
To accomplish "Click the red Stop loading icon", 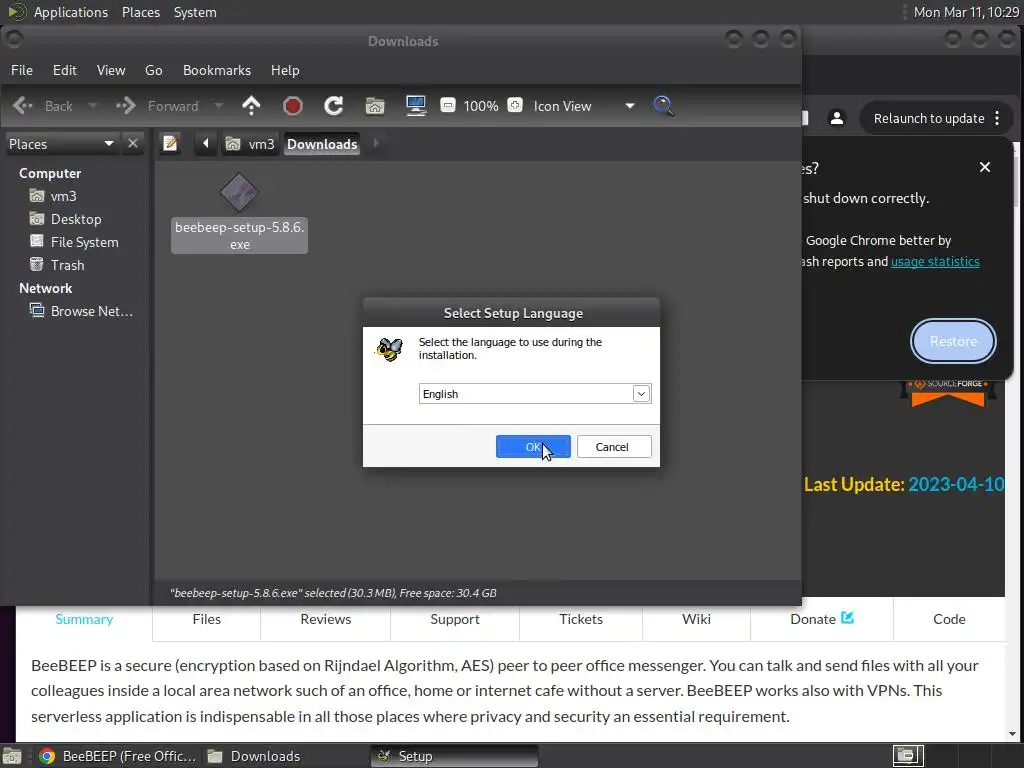I will coord(293,106).
